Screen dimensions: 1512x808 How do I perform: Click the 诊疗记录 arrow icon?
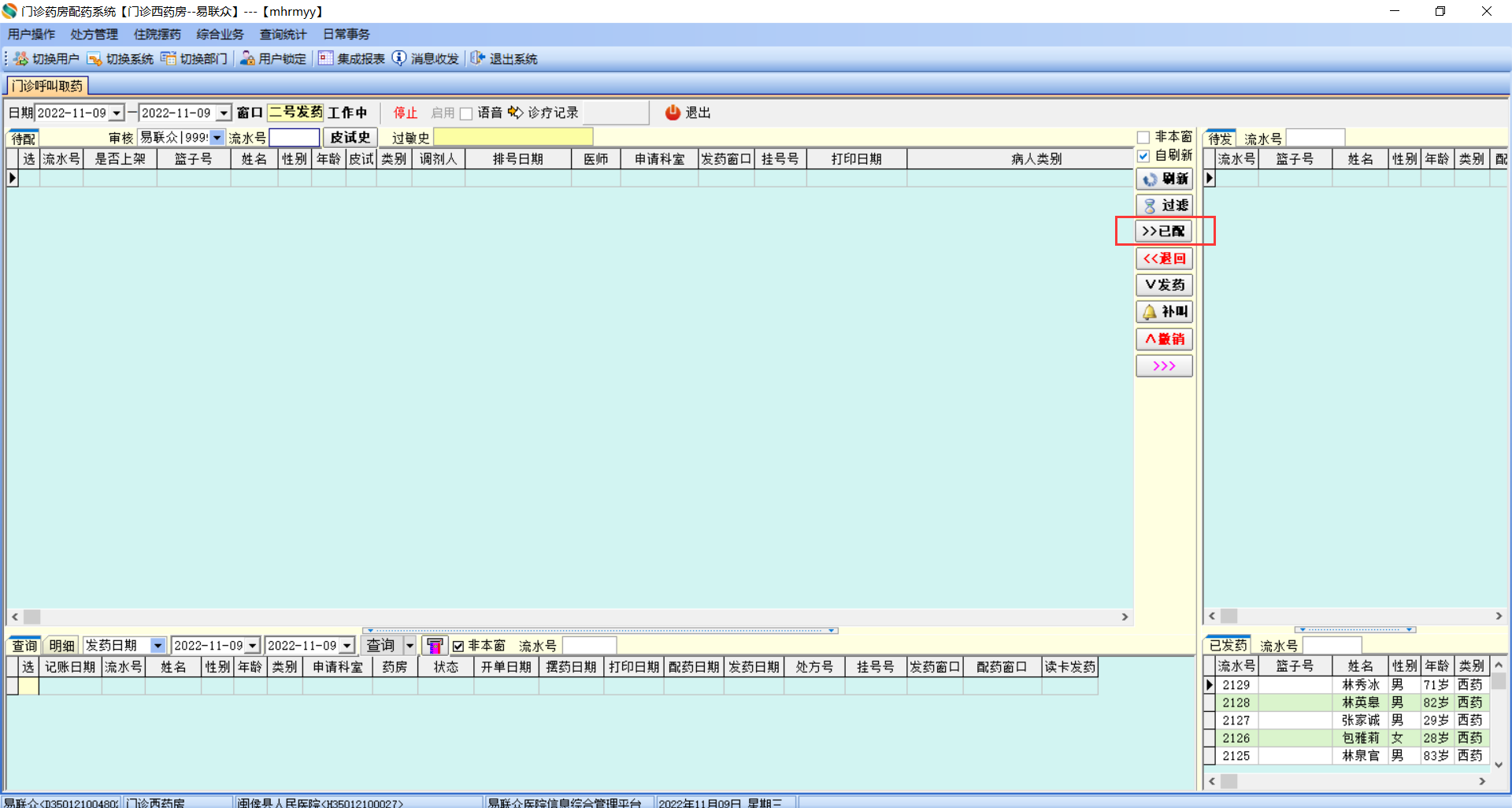pos(516,113)
